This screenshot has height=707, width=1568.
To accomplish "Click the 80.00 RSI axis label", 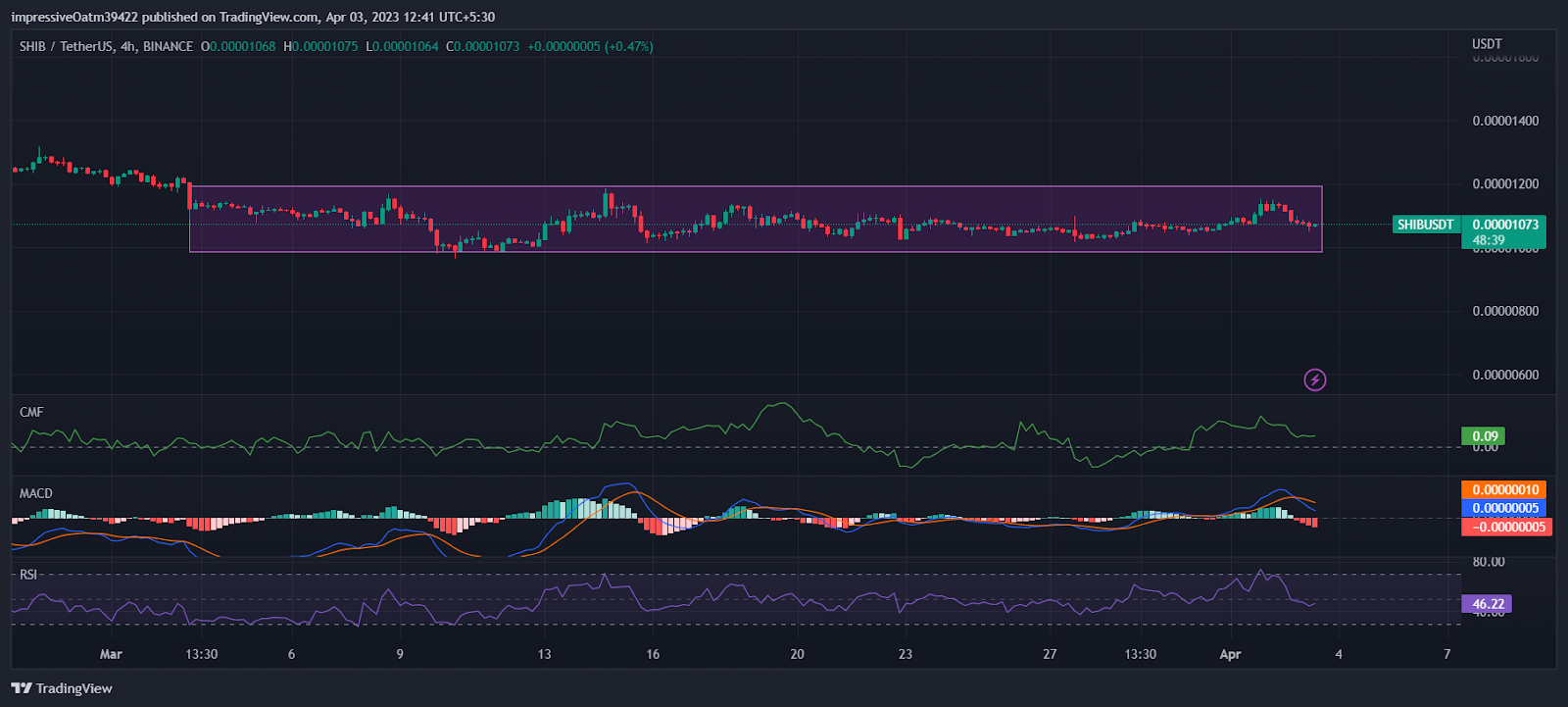I will tap(1489, 562).
